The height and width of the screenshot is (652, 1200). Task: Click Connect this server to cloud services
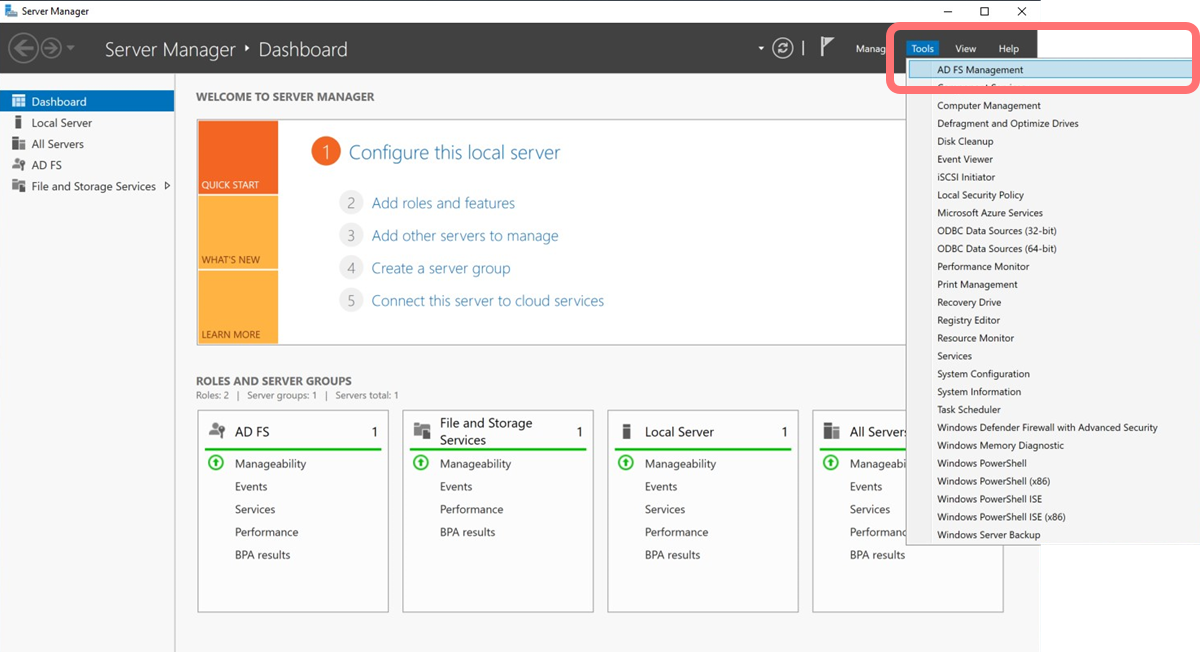point(487,300)
